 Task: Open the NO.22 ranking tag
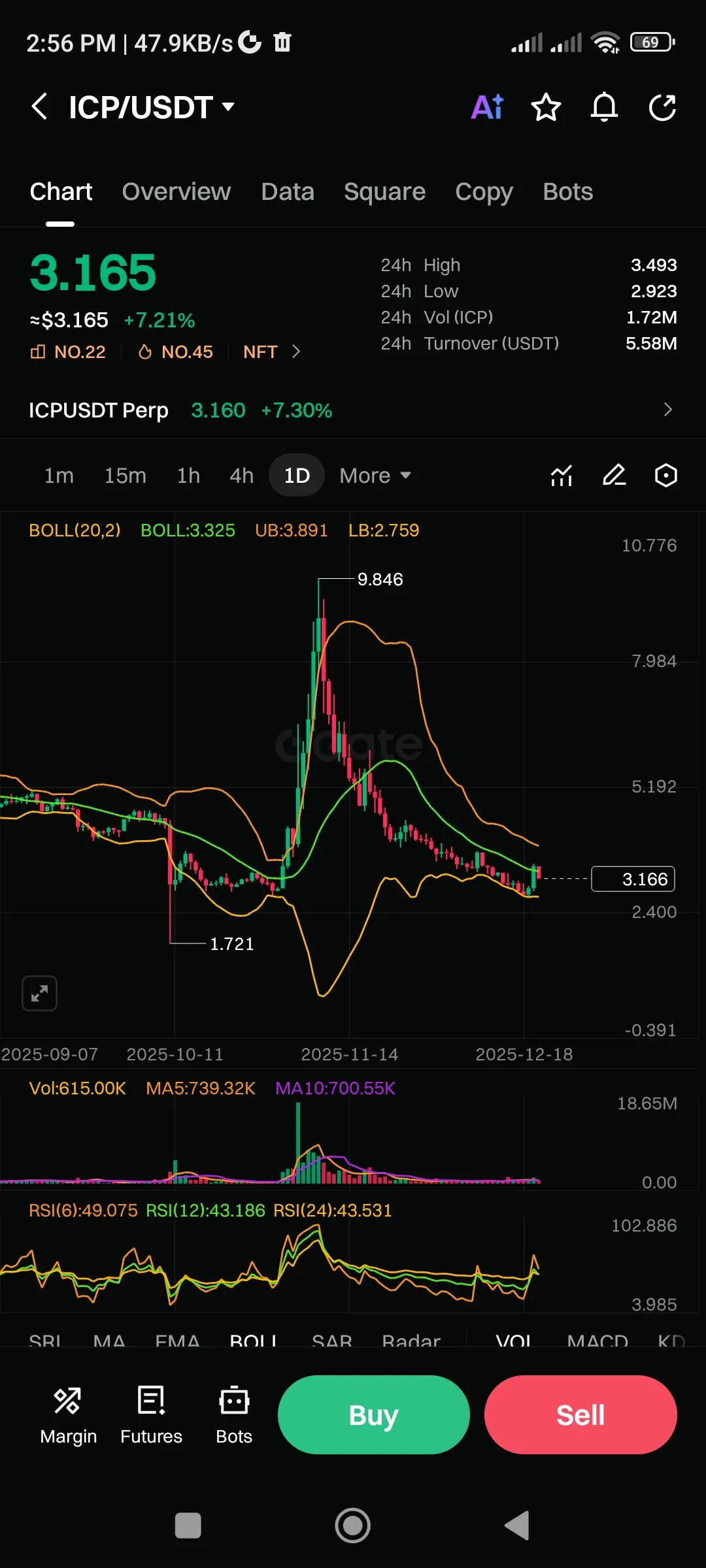coord(68,352)
